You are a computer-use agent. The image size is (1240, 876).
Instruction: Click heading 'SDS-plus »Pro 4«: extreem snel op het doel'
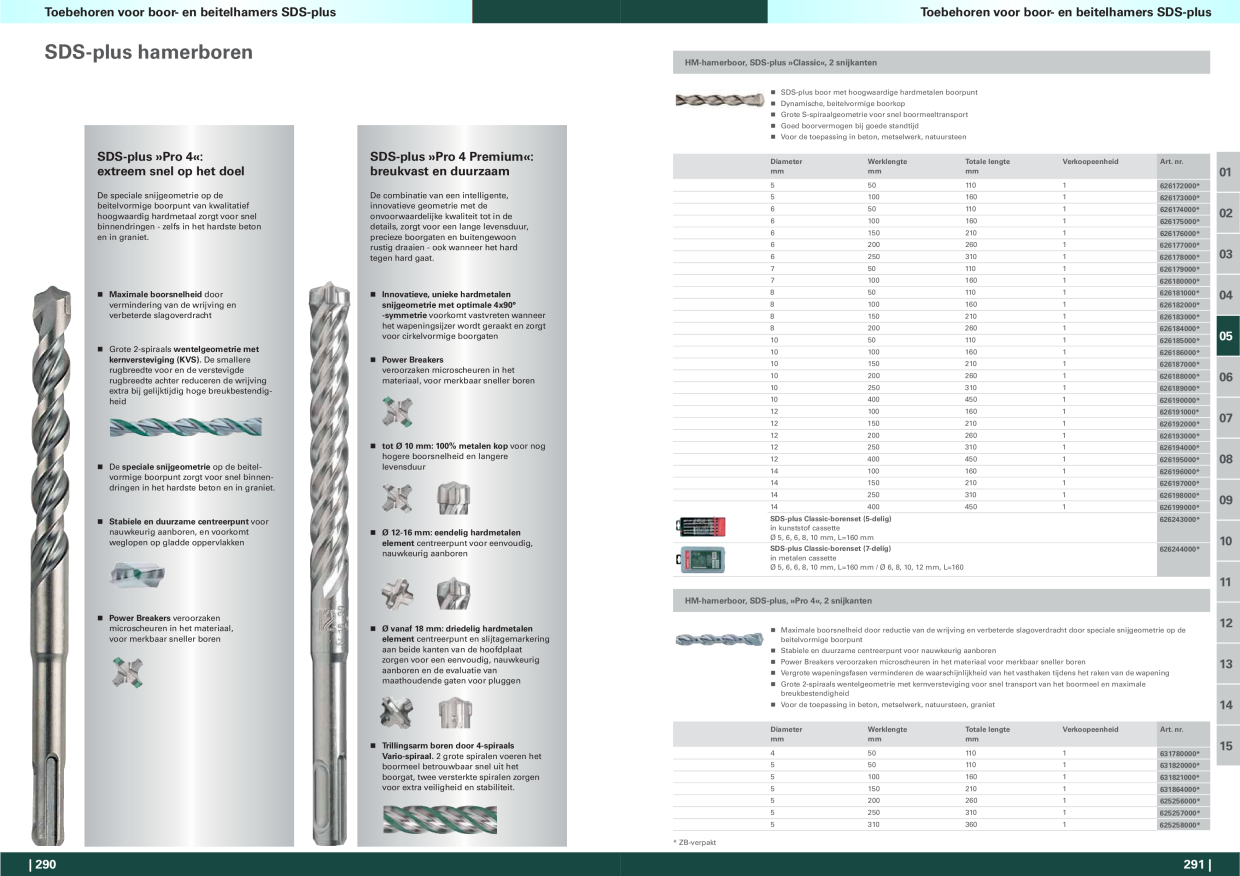click(x=170, y=164)
